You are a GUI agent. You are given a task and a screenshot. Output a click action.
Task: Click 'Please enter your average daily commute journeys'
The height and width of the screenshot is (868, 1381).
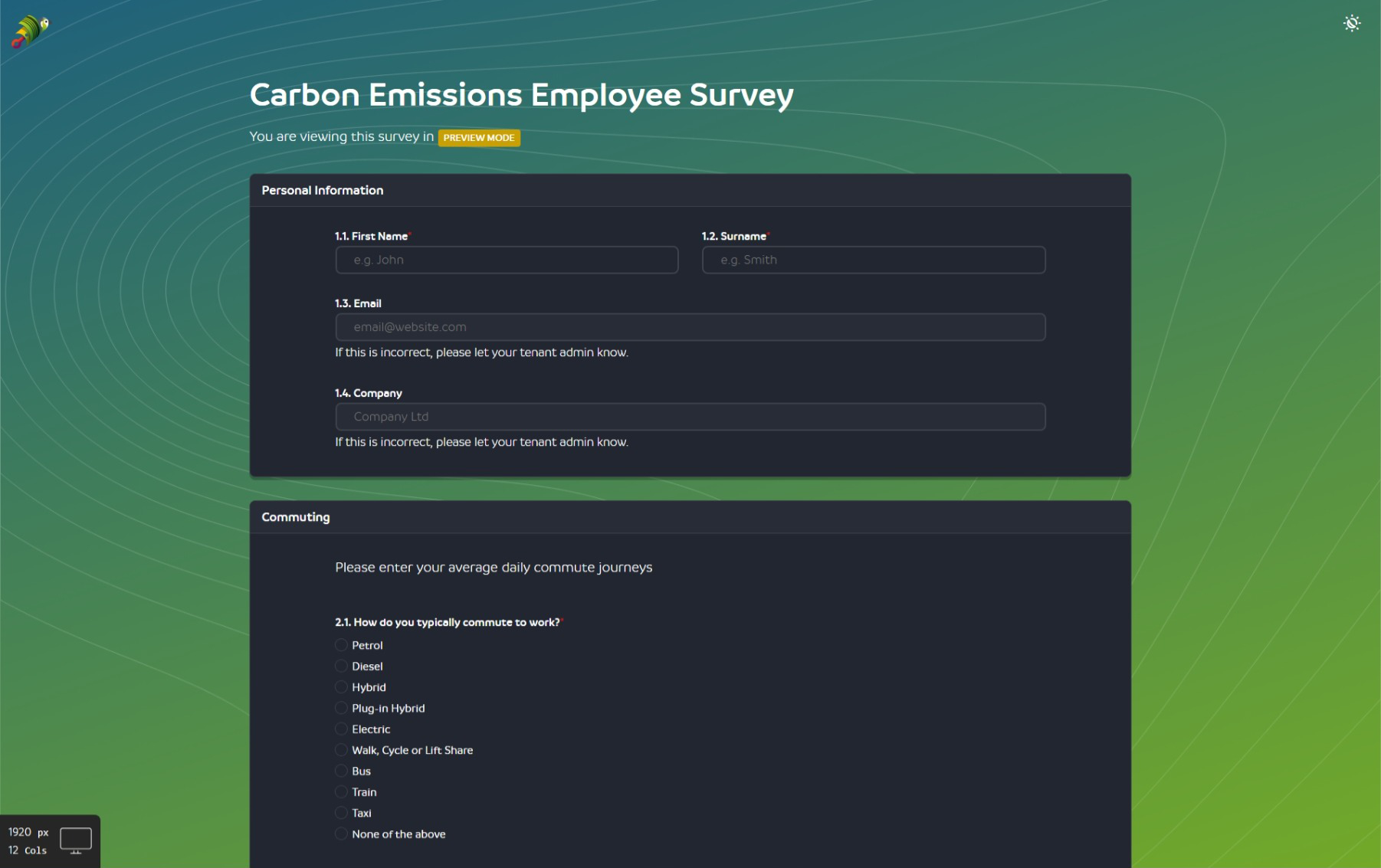pos(494,568)
